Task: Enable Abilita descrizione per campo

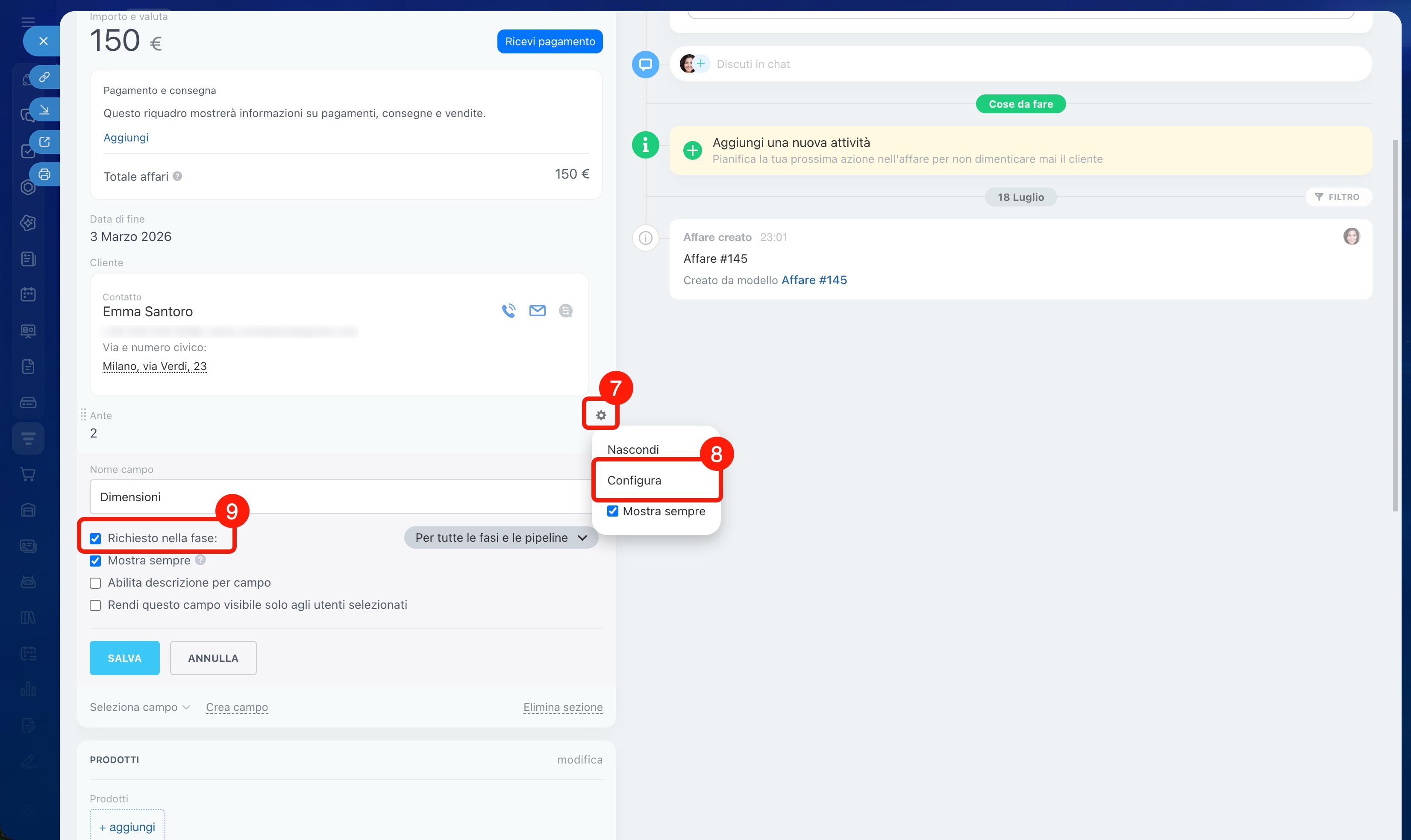Action: [x=95, y=583]
